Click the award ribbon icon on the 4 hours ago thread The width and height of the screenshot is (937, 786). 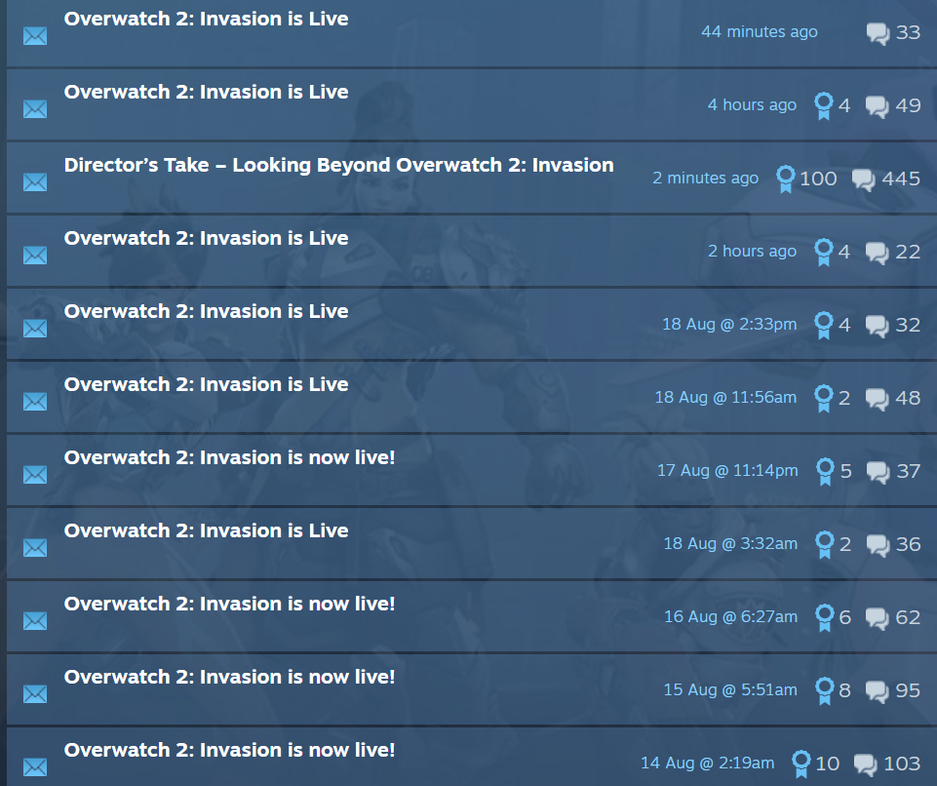click(823, 106)
